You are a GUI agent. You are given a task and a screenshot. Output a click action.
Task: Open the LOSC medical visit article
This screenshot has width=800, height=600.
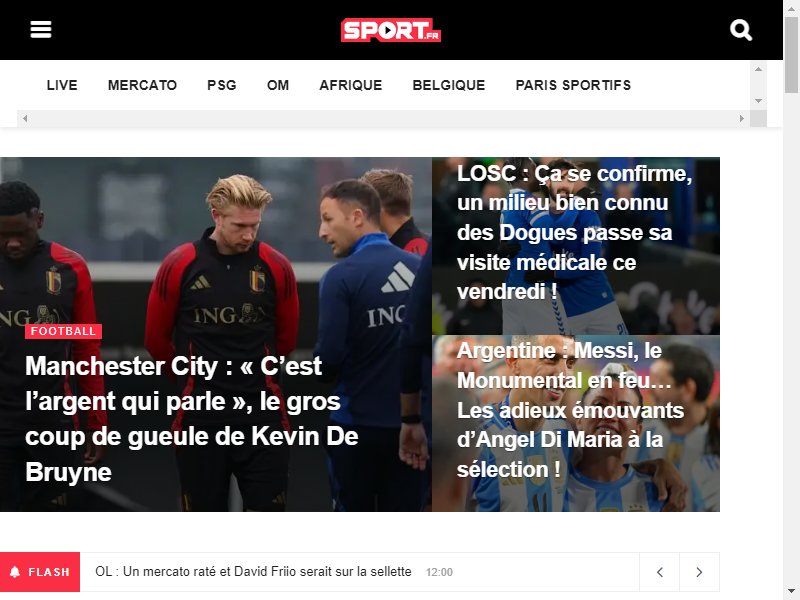coord(574,233)
